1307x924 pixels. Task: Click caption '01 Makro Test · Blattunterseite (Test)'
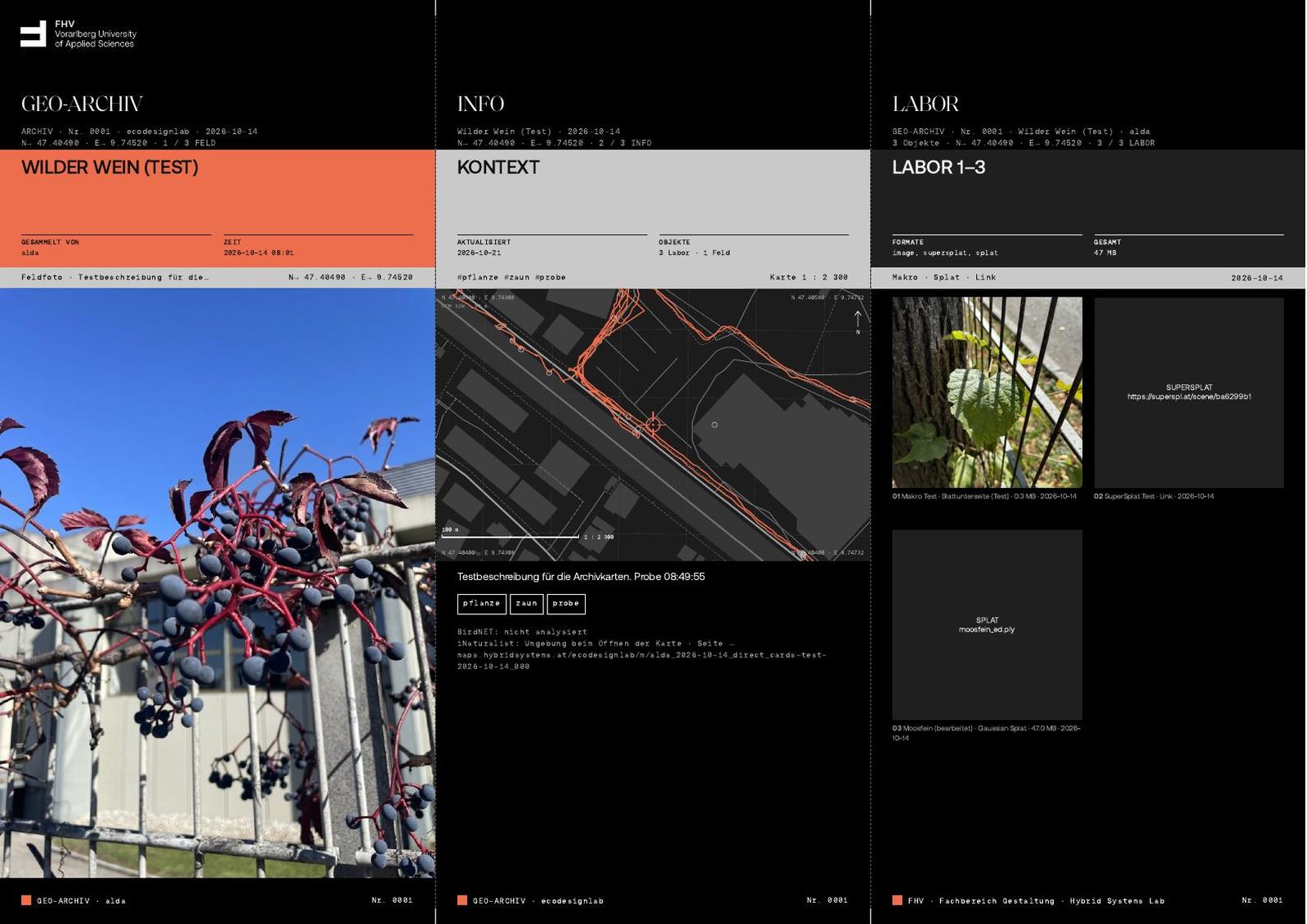pos(951,496)
